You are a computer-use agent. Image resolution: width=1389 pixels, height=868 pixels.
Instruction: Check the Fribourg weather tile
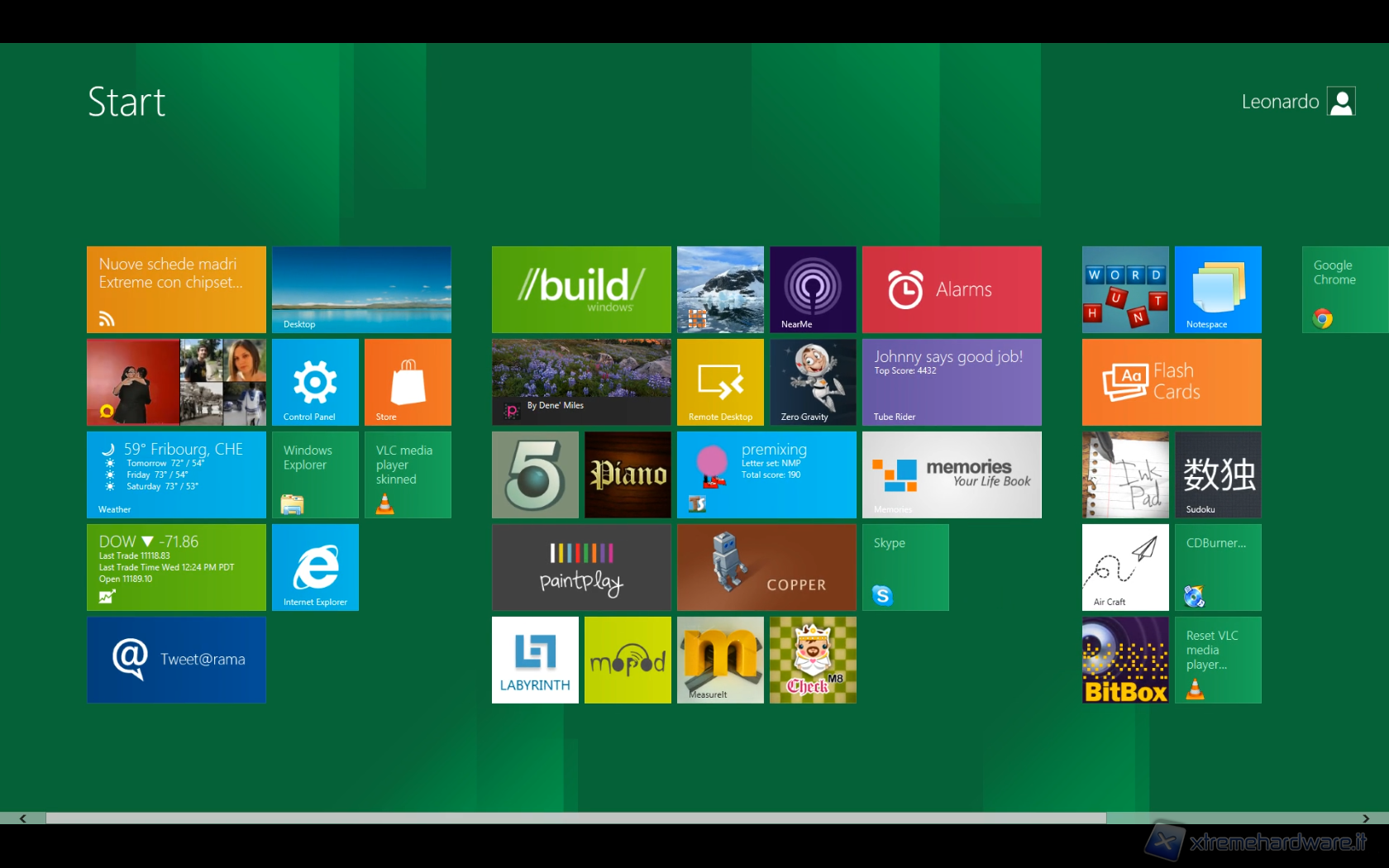(x=176, y=475)
